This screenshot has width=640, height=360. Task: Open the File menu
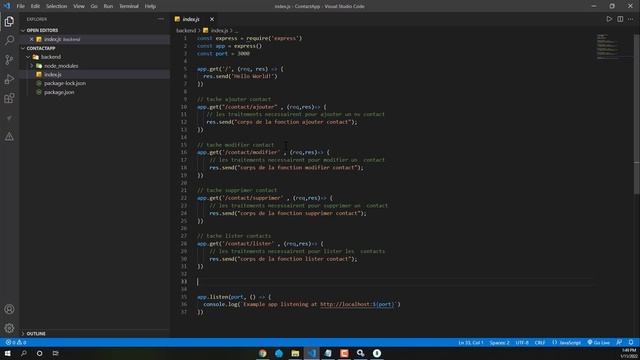click(20, 6)
